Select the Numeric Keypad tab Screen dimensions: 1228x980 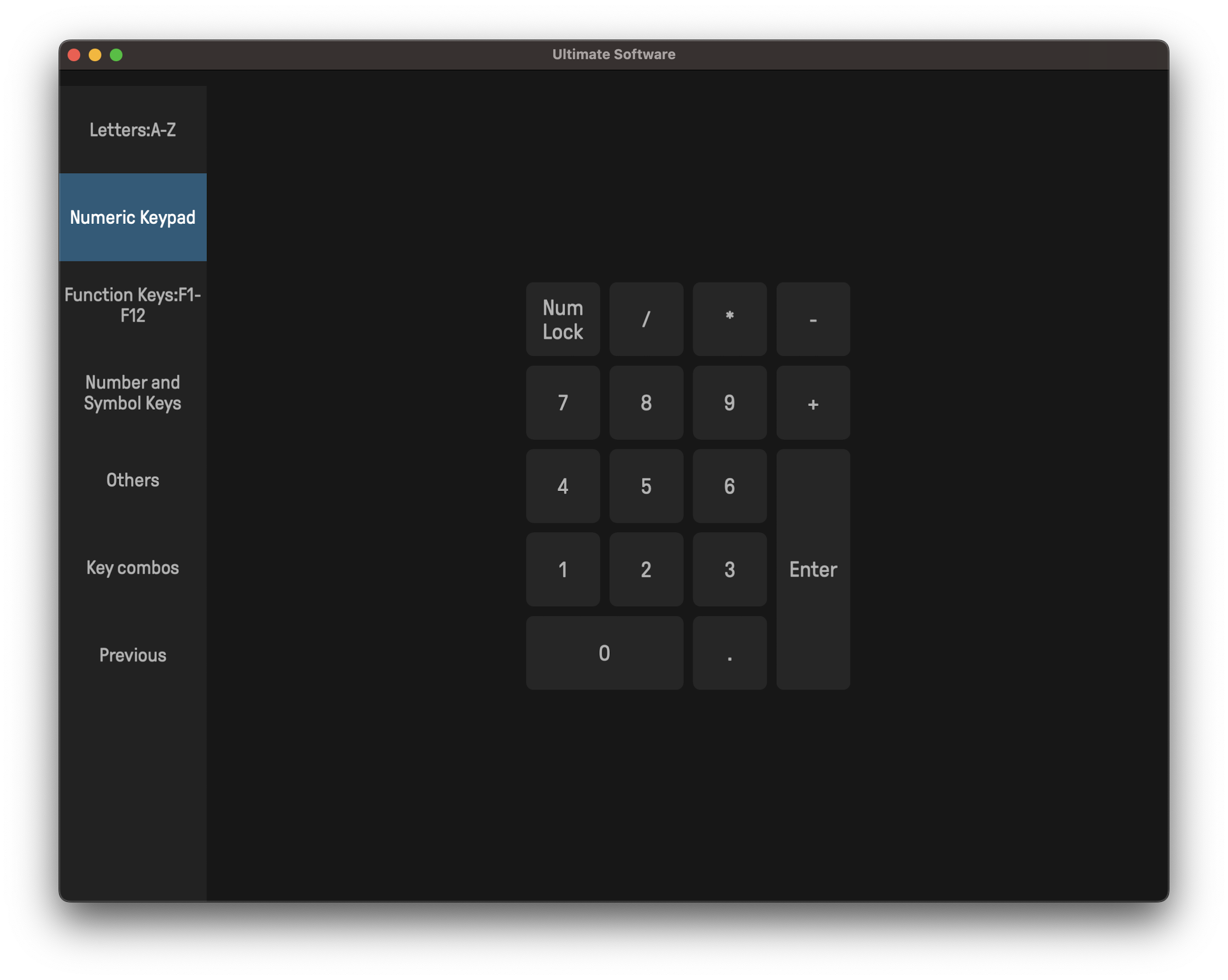[133, 217]
